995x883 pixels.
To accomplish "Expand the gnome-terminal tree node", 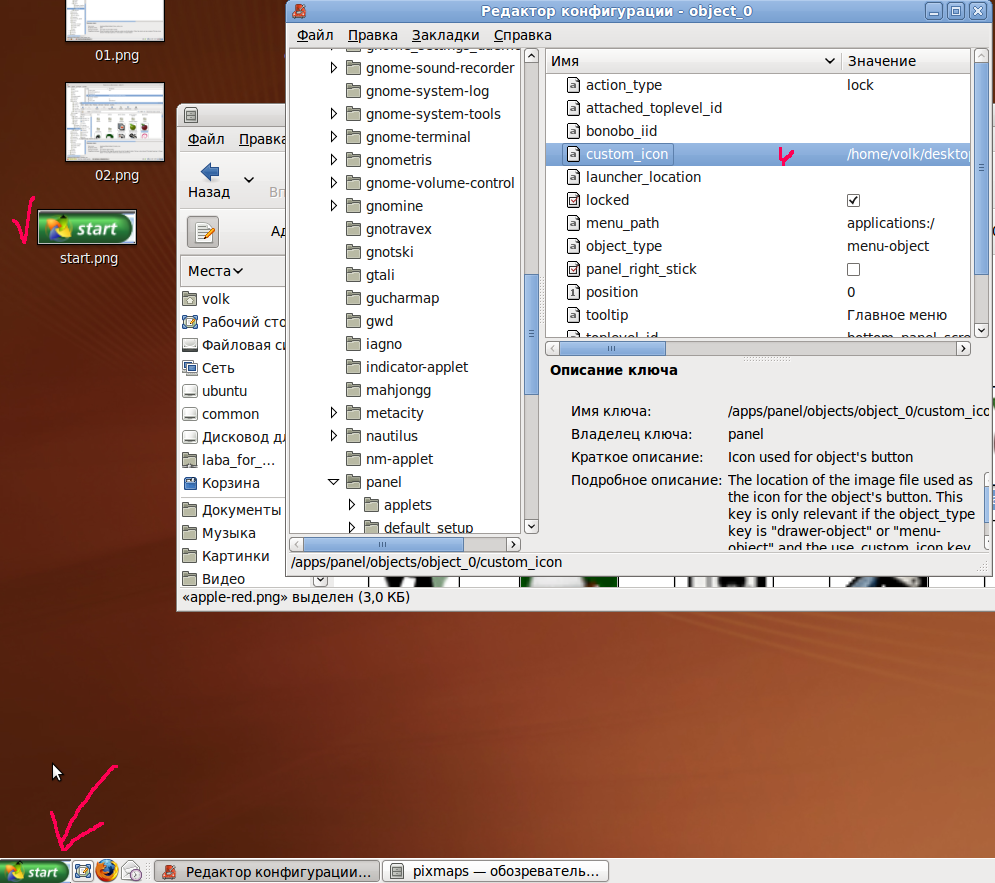I will point(334,137).
